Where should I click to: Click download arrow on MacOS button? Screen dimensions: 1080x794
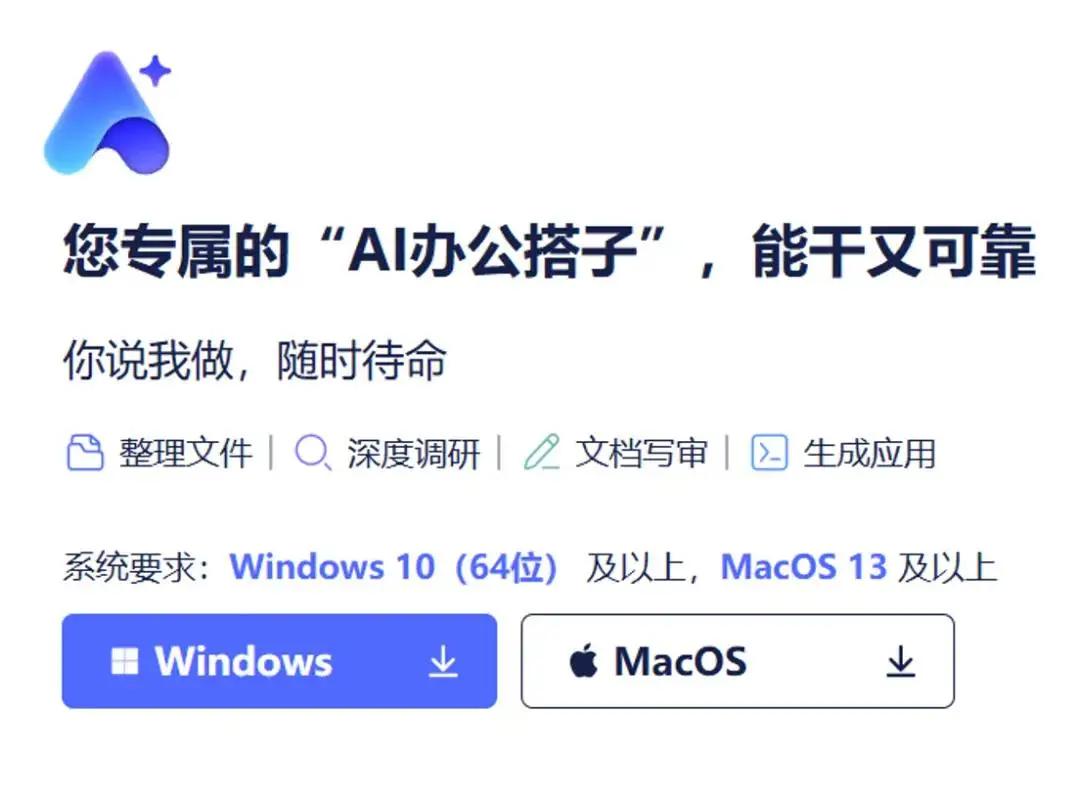[x=900, y=661]
